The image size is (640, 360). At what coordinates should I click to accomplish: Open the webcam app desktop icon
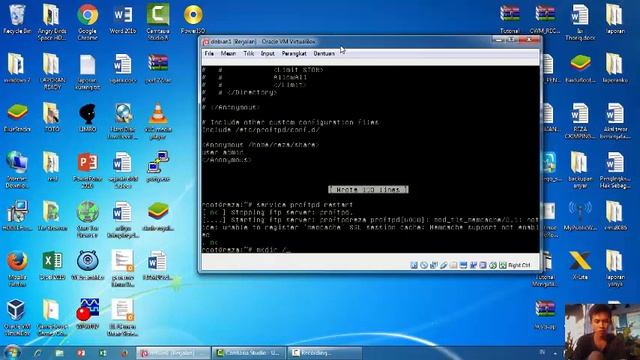87,266
